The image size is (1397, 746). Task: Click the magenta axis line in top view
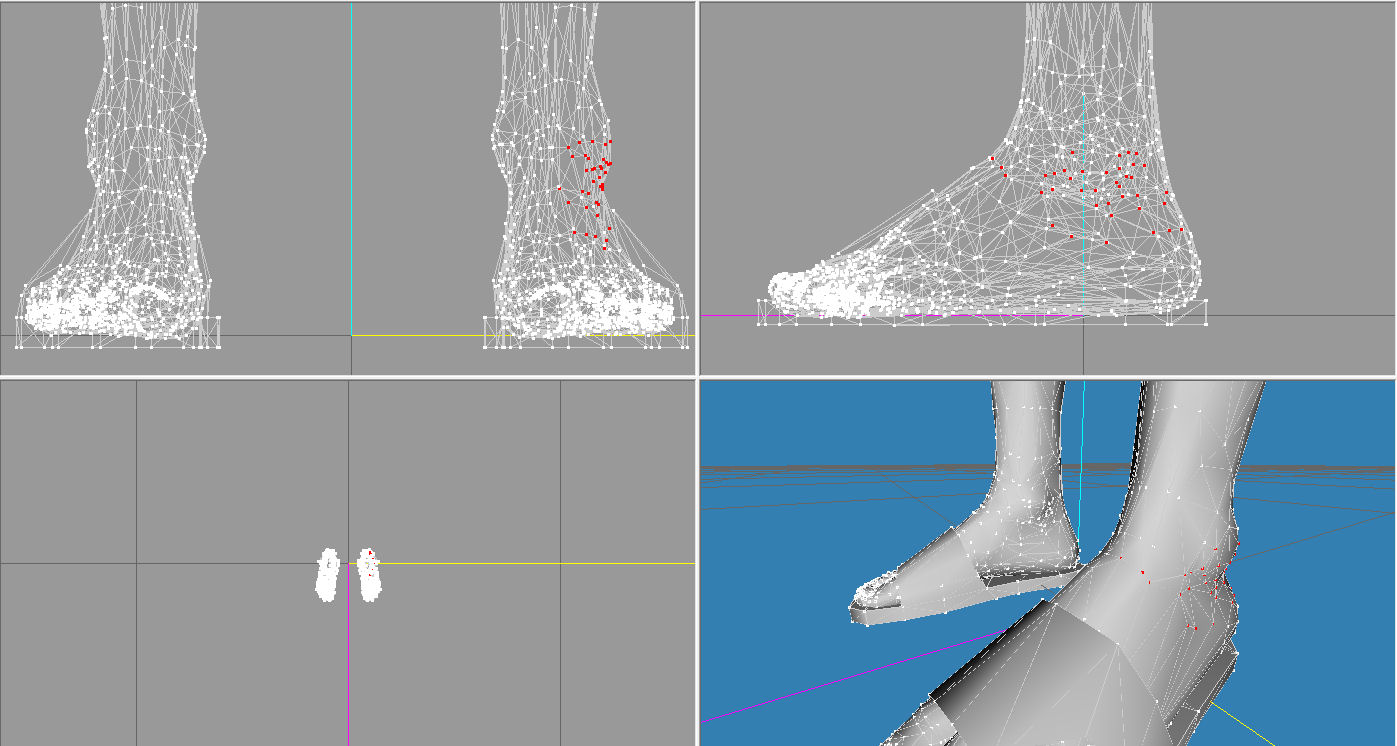348,654
